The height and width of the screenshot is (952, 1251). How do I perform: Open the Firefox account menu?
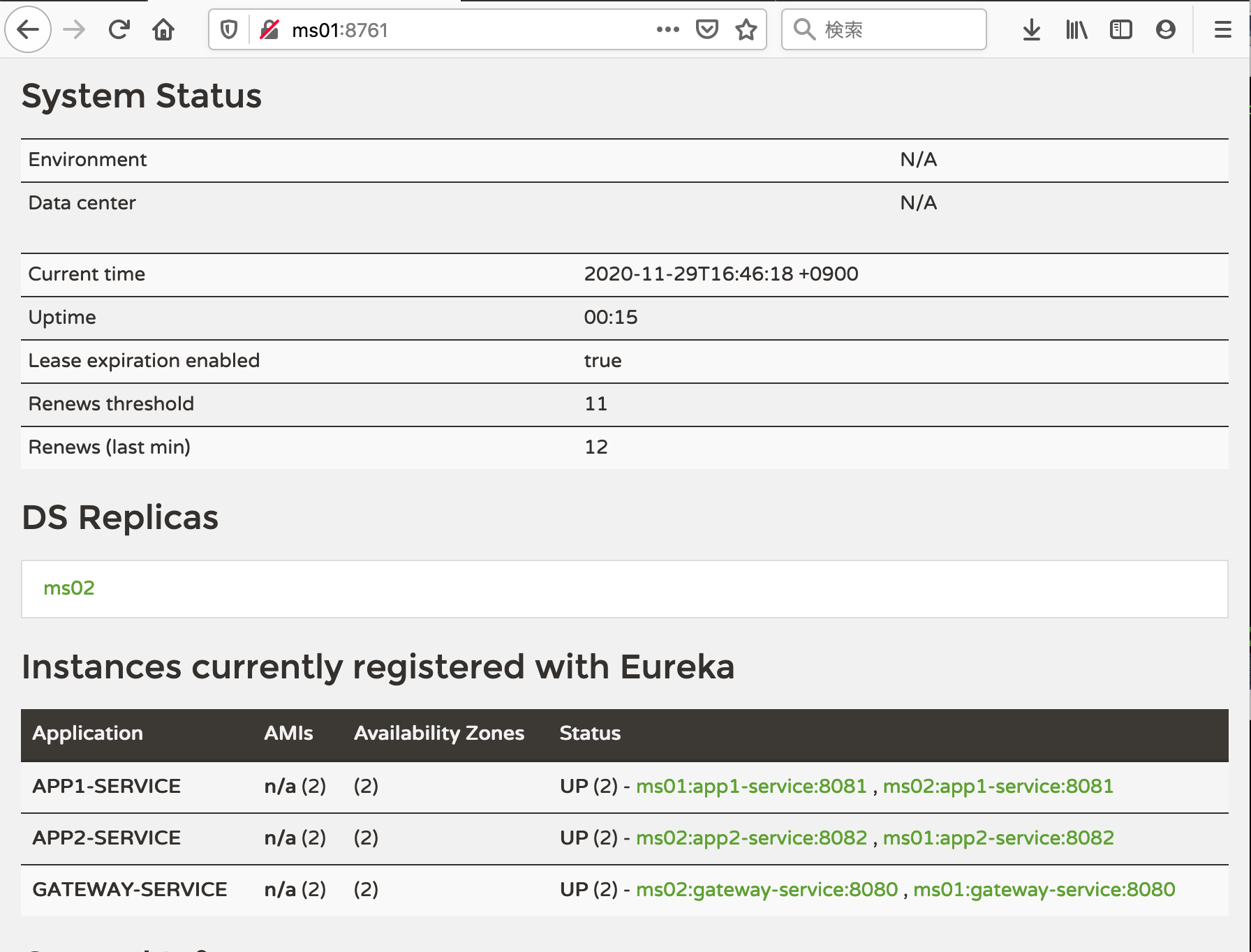[1166, 29]
